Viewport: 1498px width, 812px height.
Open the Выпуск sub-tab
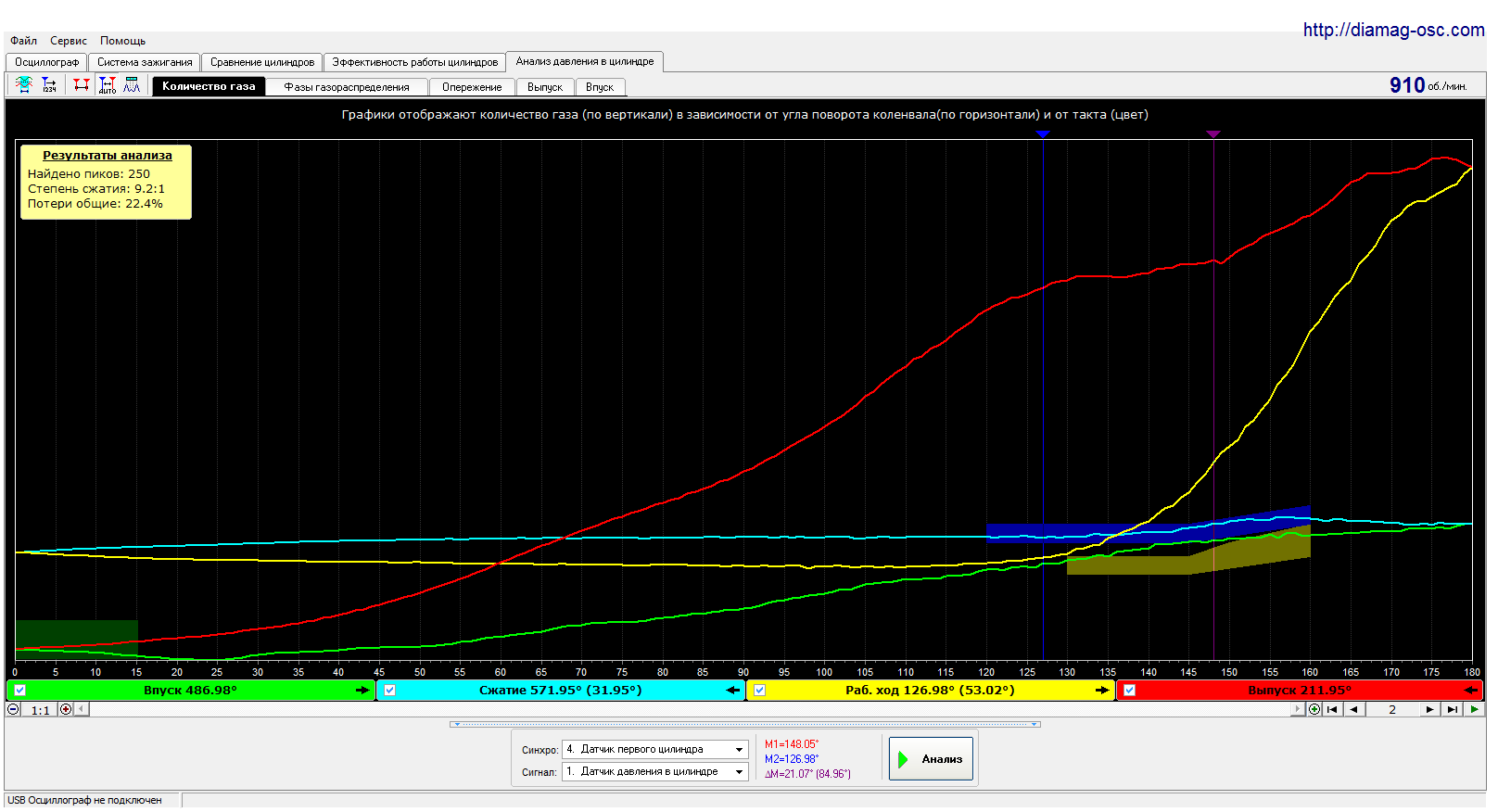click(x=545, y=87)
